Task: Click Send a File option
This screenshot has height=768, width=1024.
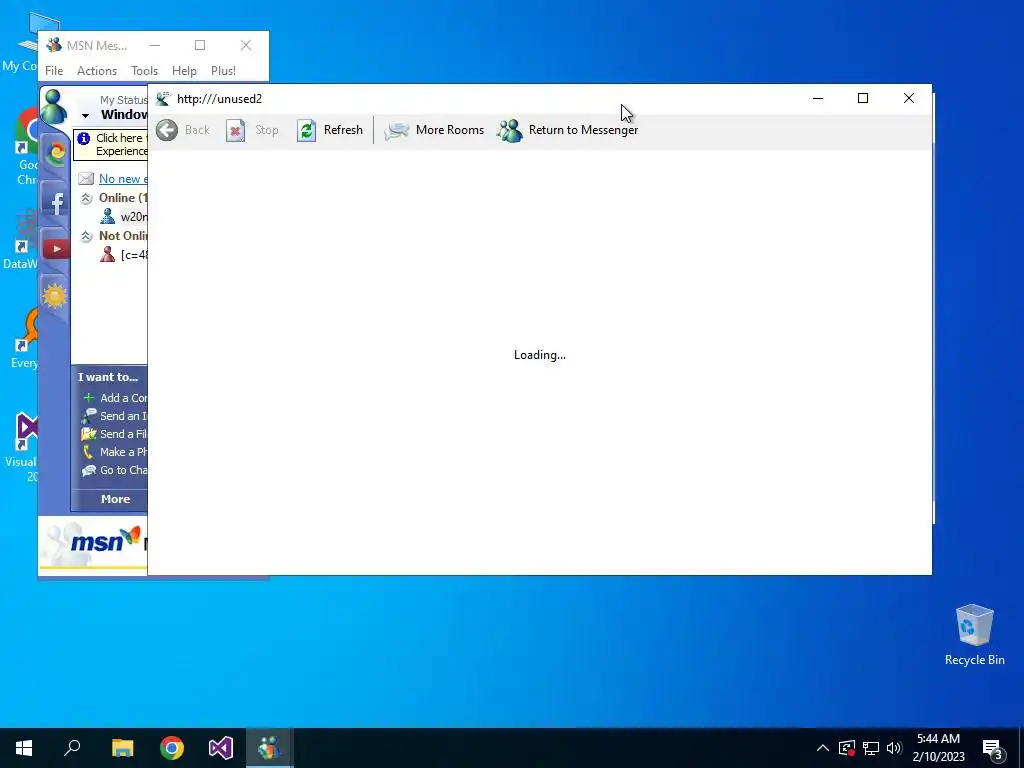Action: pos(115,434)
